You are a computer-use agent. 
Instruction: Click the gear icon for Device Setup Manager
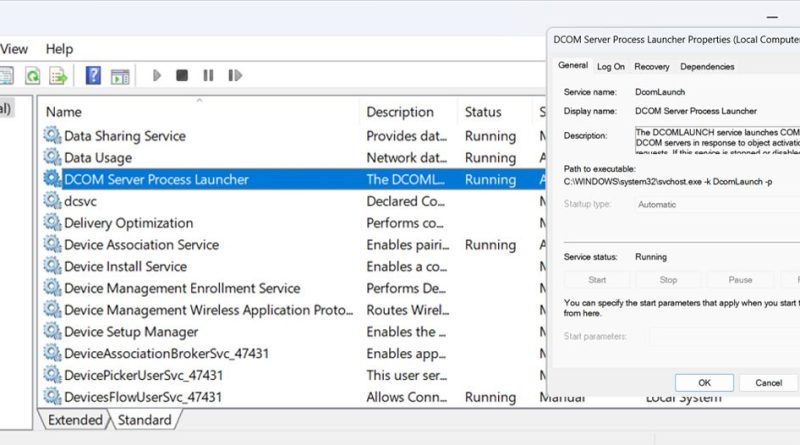[52, 331]
